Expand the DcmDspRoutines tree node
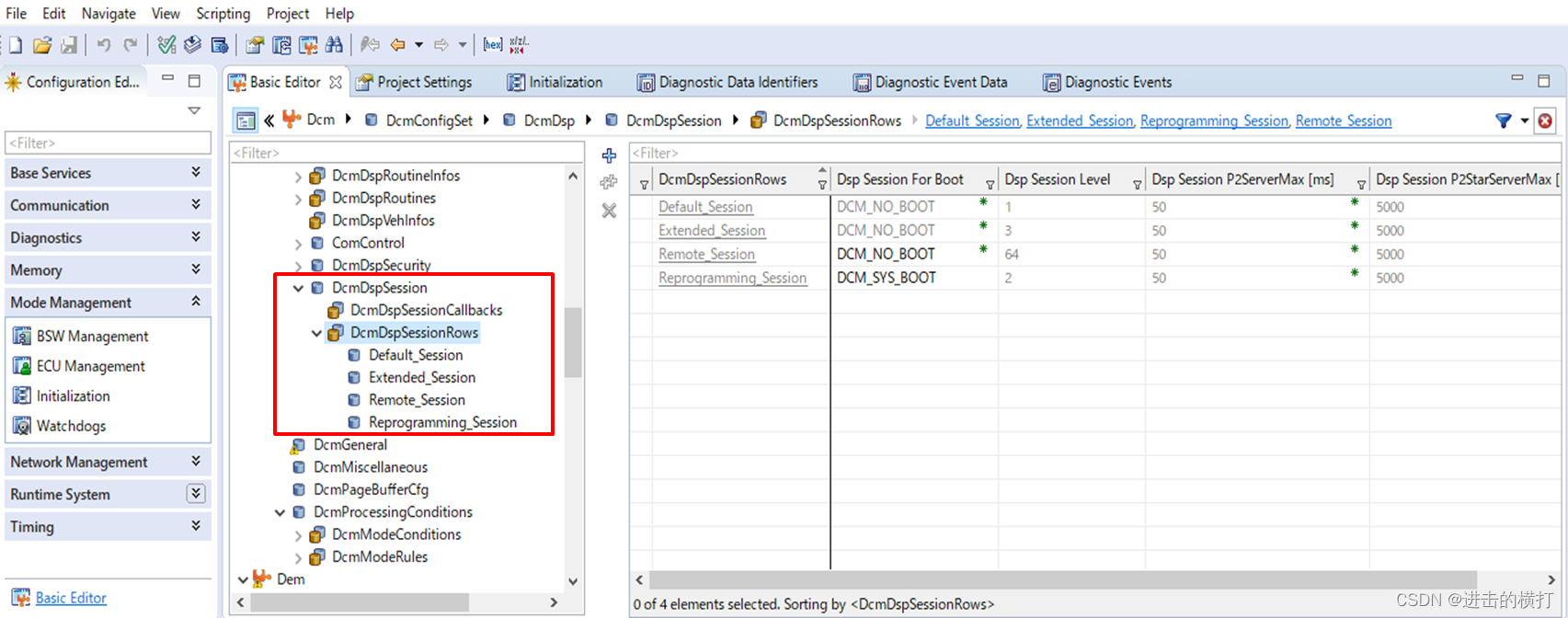 click(298, 199)
